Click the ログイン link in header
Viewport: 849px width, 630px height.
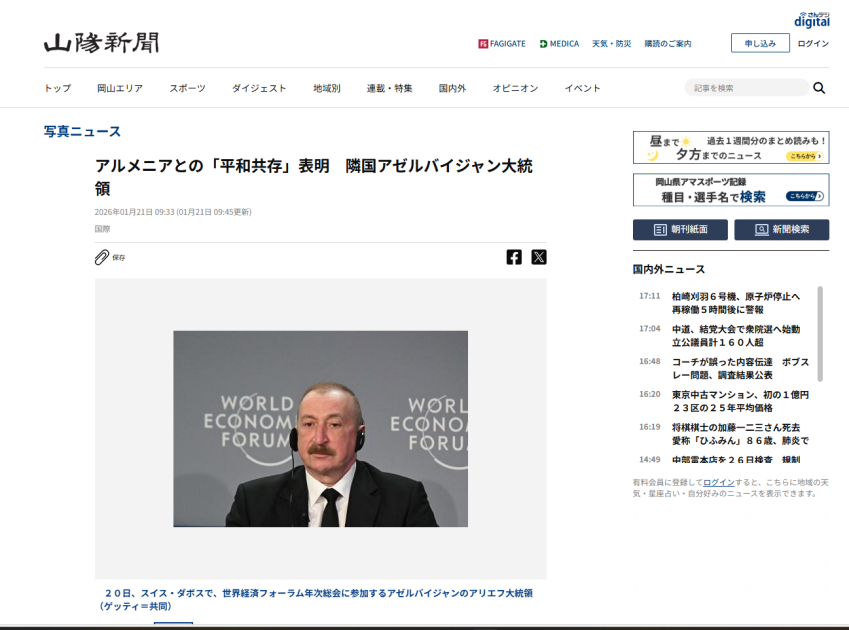pyautogui.click(x=813, y=44)
